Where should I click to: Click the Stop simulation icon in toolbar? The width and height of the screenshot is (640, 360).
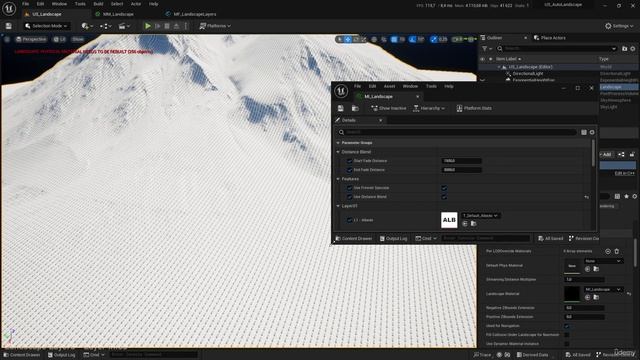[x=167, y=26]
